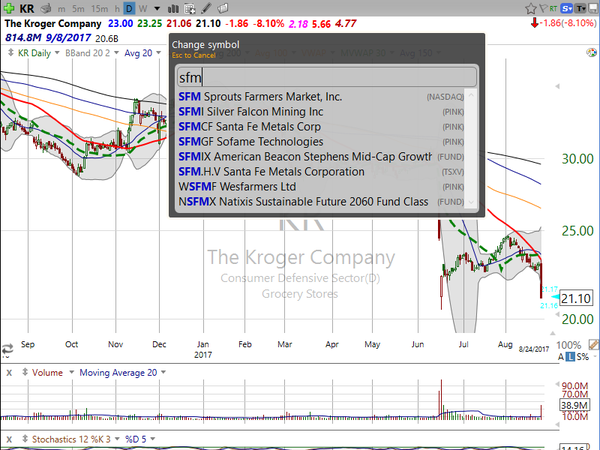Screen dimensions: 600x450
Task: Click the 21.10 current price label
Action: [x=576, y=298]
